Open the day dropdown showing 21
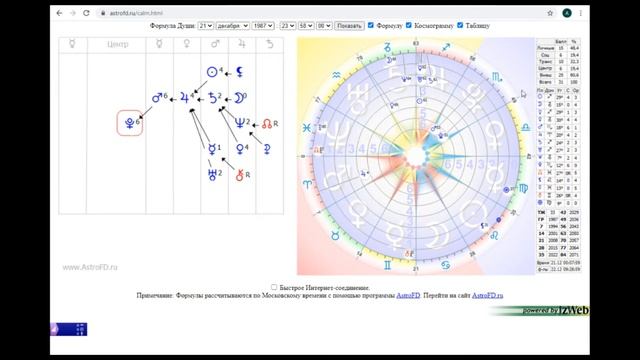 pyautogui.click(x=205, y=26)
